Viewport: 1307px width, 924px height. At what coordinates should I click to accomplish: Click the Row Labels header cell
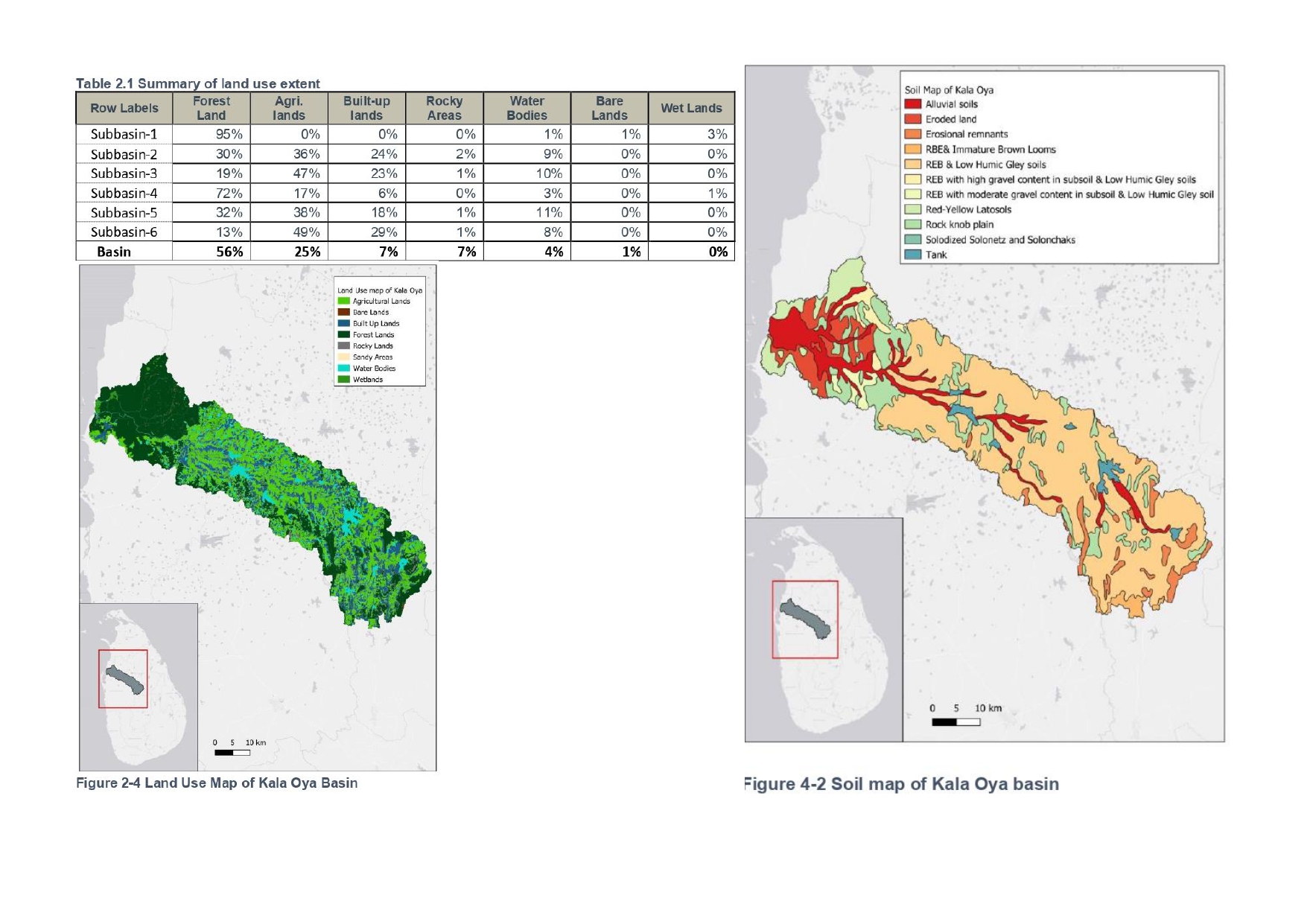(124, 108)
